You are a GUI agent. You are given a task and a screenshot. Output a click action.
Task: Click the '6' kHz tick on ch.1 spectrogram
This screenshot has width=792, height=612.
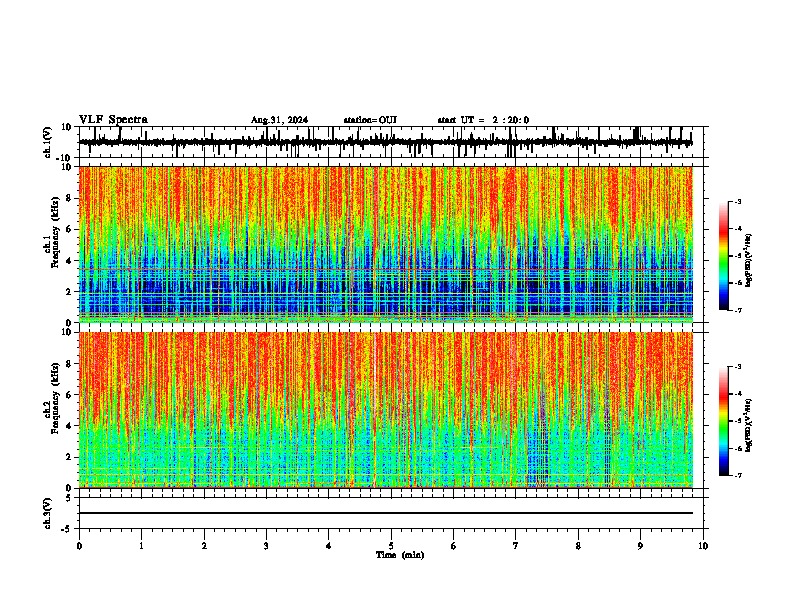pos(70,229)
